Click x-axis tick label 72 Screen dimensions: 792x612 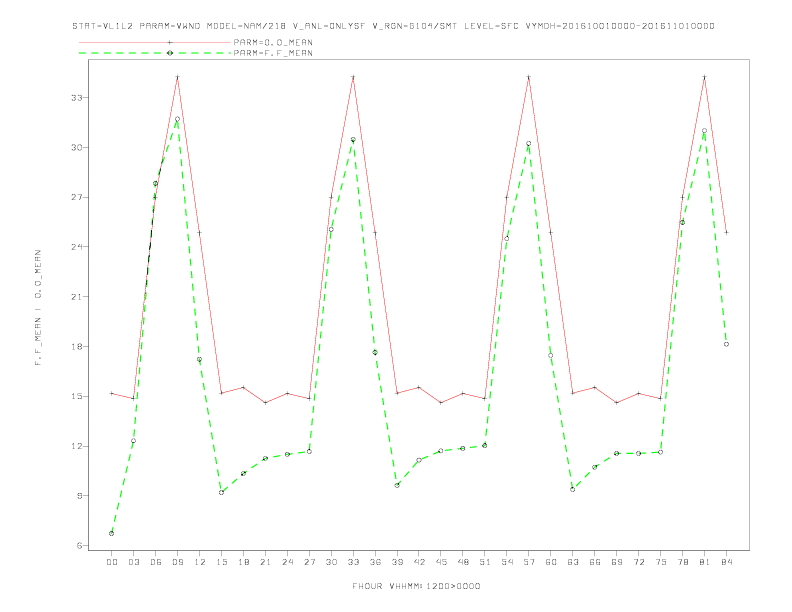(638, 562)
